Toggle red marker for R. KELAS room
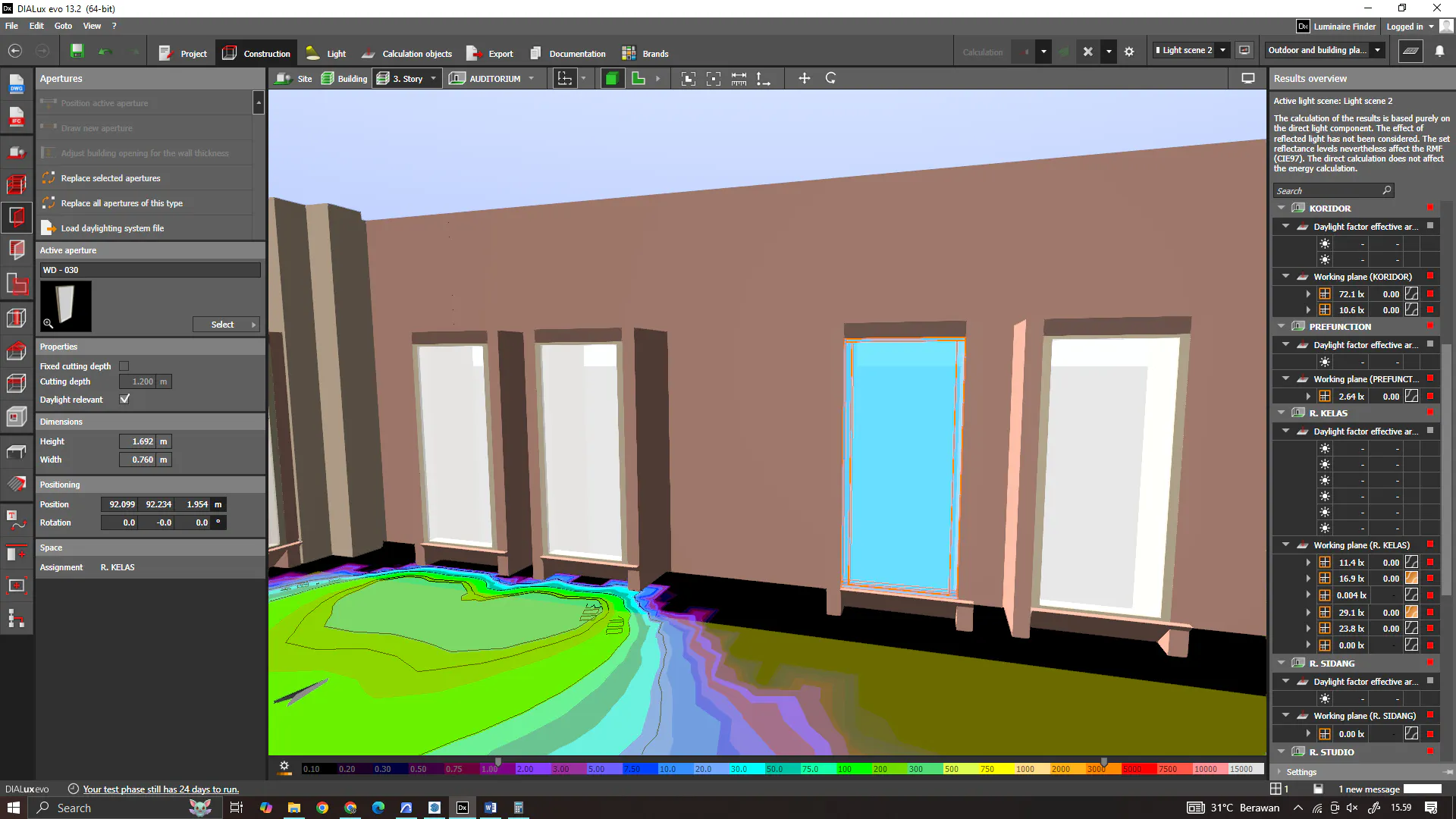Image resolution: width=1456 pixels, height=819 pixels. click(x=1430, y=413)
